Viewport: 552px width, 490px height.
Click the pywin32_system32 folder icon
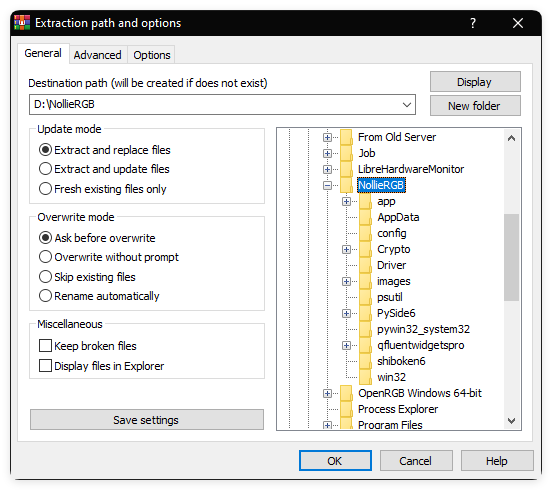[365, 329]
